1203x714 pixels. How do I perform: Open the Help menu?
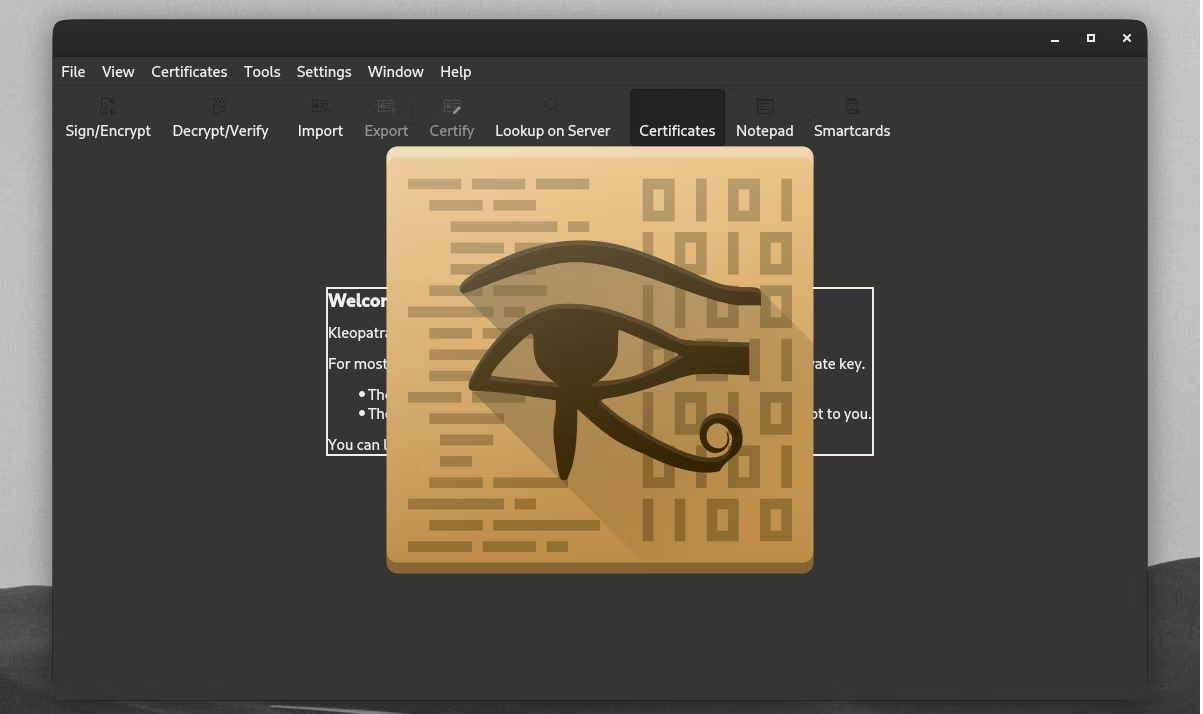[x=455, y=72]
